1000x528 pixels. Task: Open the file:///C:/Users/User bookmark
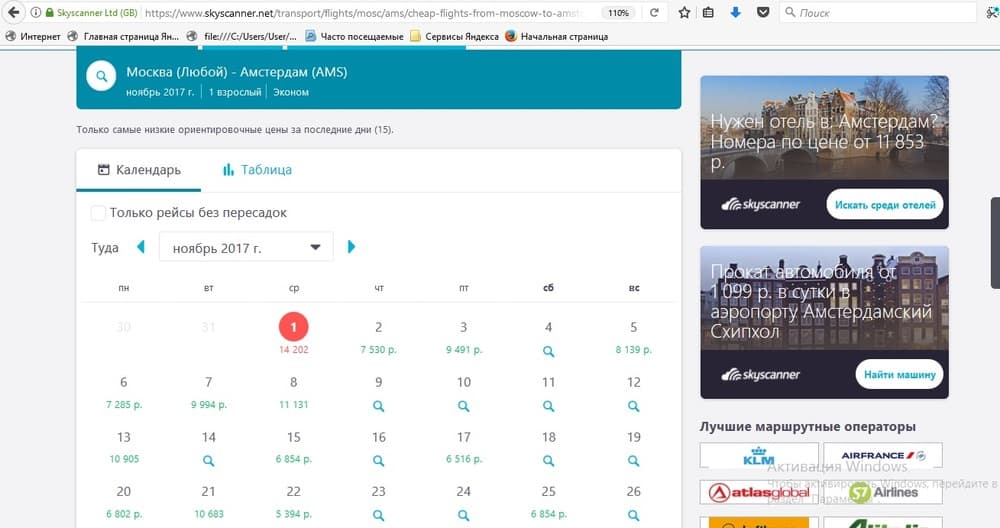click(x=242, y=36)
